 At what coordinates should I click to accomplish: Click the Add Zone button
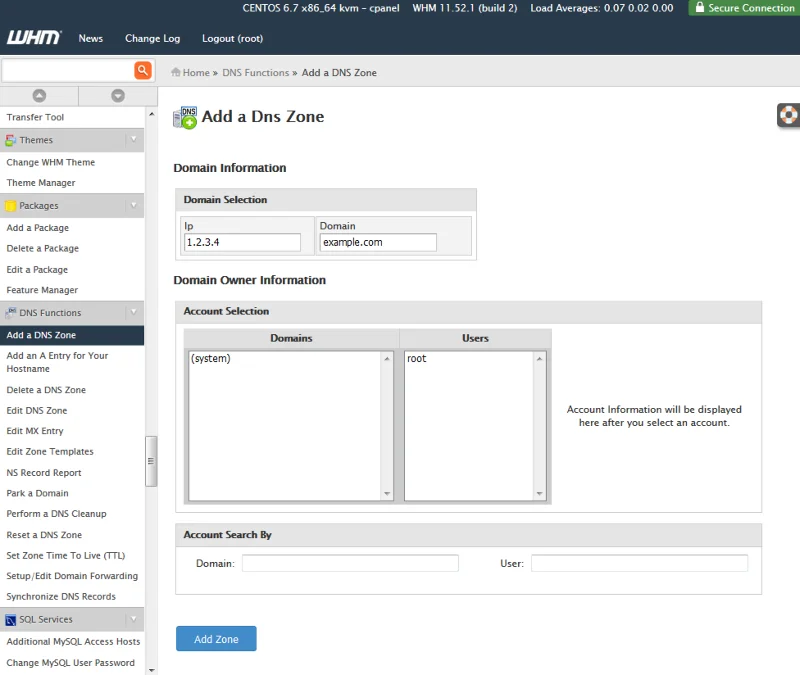(216, 639)
